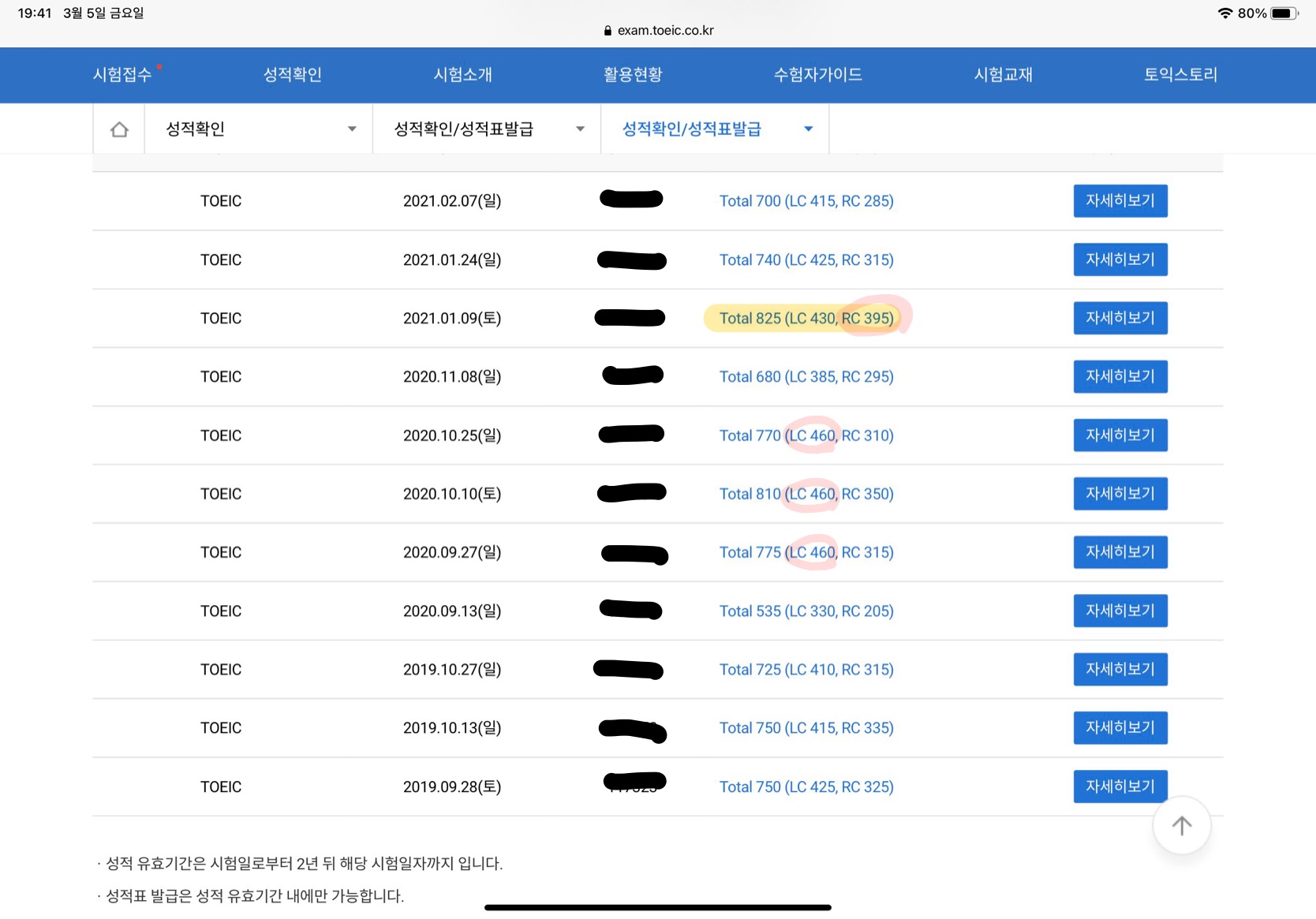Tap the scroll-to-top arrow button

click(x=1181, y=826)
